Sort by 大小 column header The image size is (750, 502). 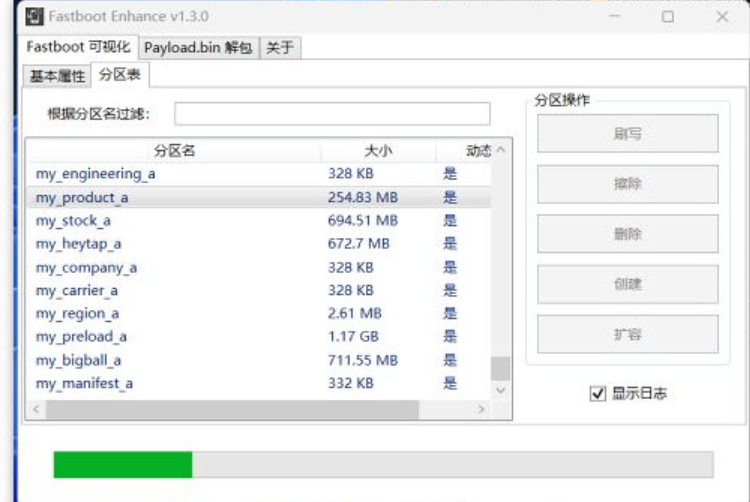[378, 151]
